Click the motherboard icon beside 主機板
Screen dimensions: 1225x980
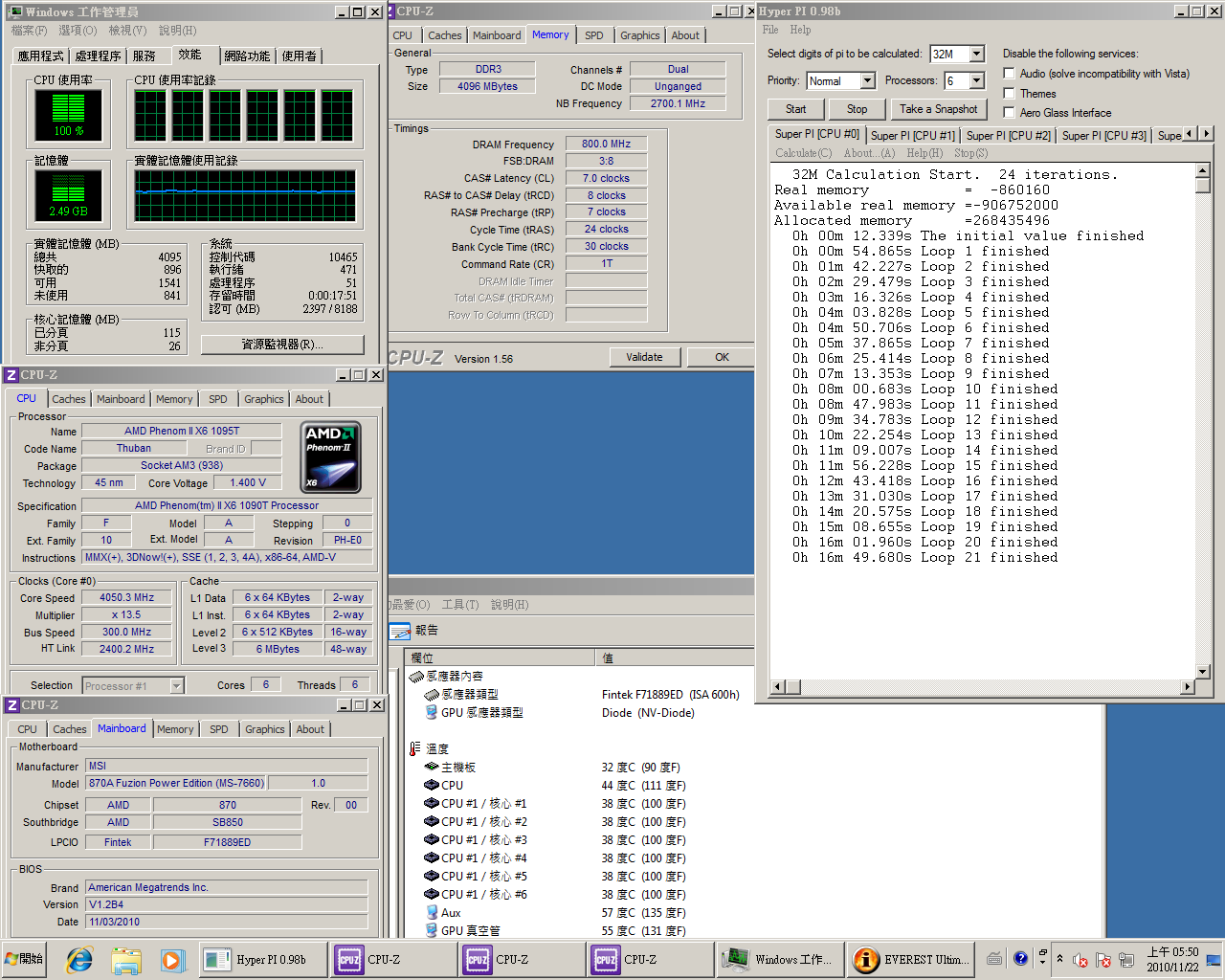432,768
